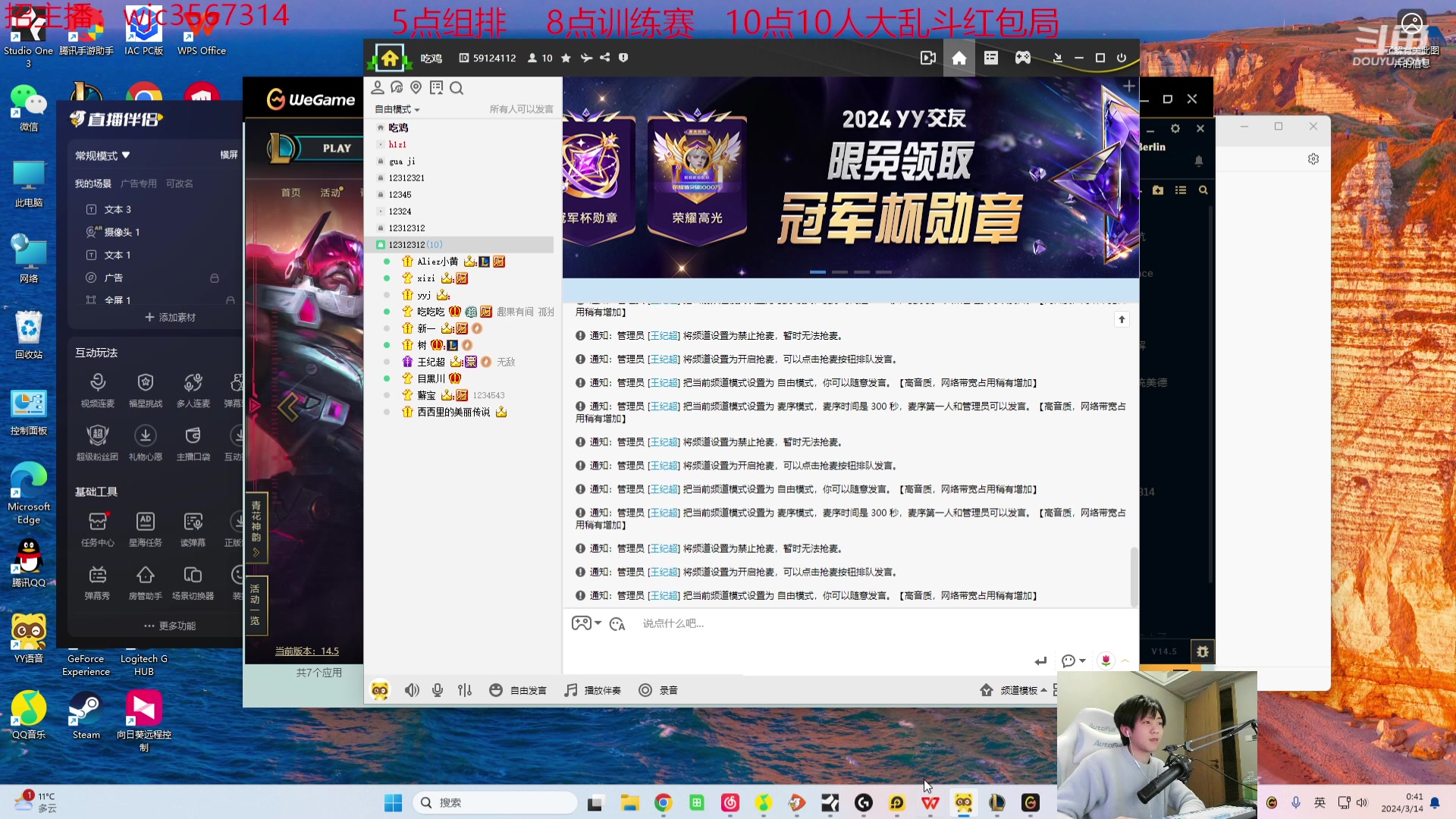
Task: Open the 任务中心 tool icon
Action: point(98,529)
